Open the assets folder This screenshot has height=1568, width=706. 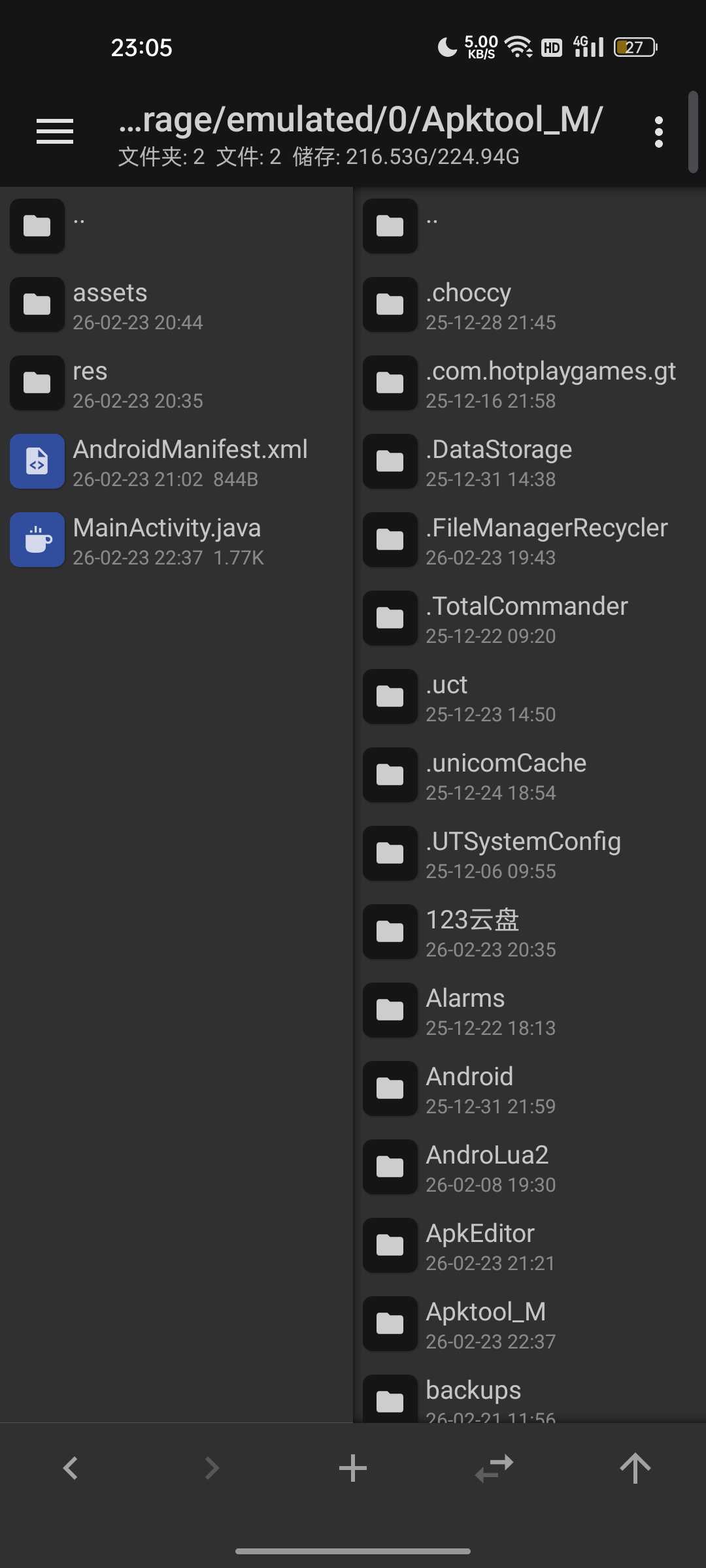(110, 305)
